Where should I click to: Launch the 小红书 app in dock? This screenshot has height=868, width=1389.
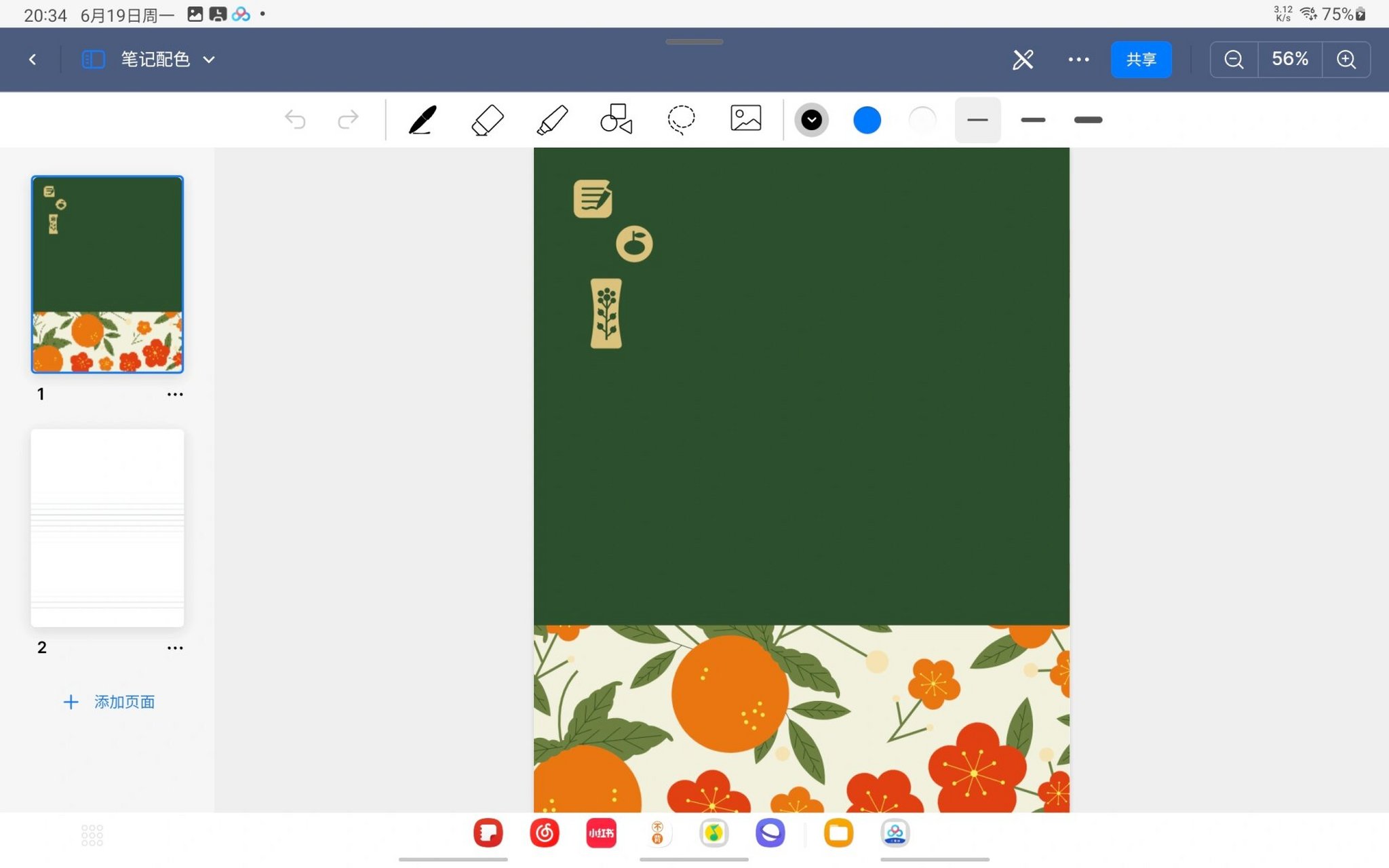pyautogui.click(x=601, y=833)
